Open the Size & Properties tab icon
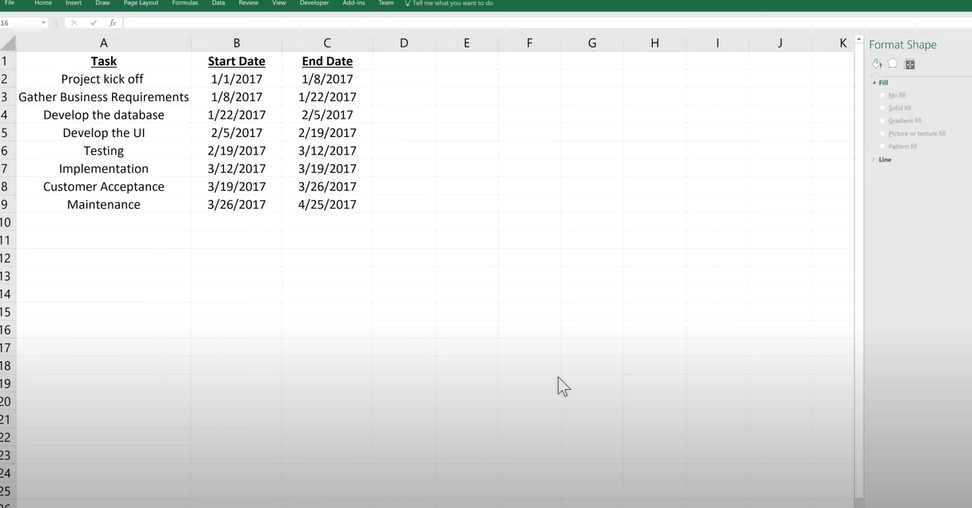Image resolution: width=972 pixels, height=508 pixels. click(909, 65)
